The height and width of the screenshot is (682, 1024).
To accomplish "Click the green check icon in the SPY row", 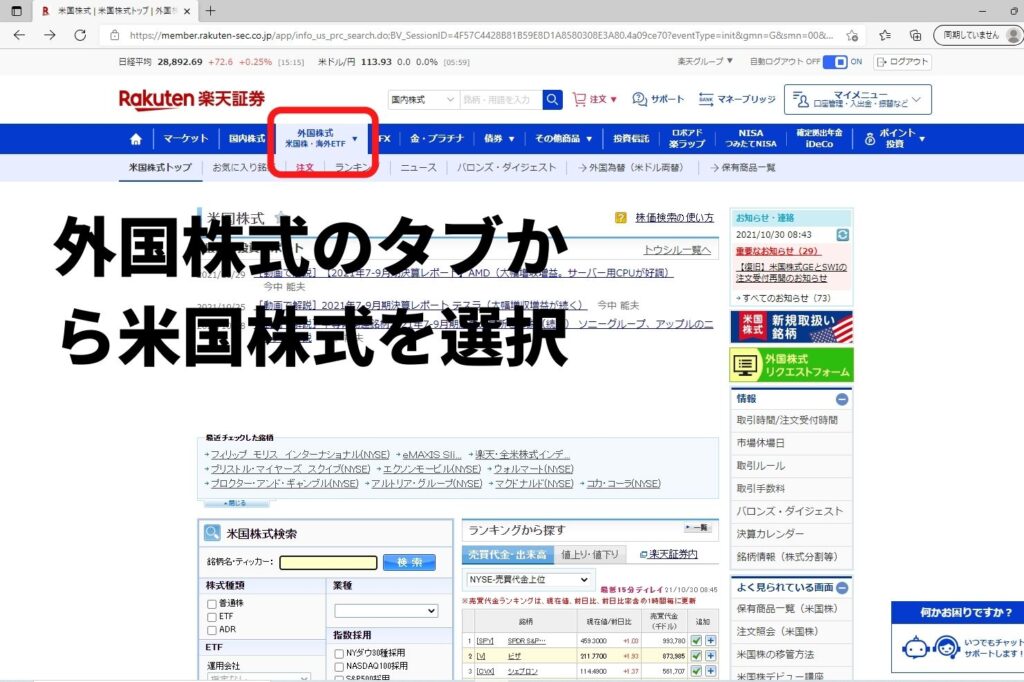I will point(696,641).
